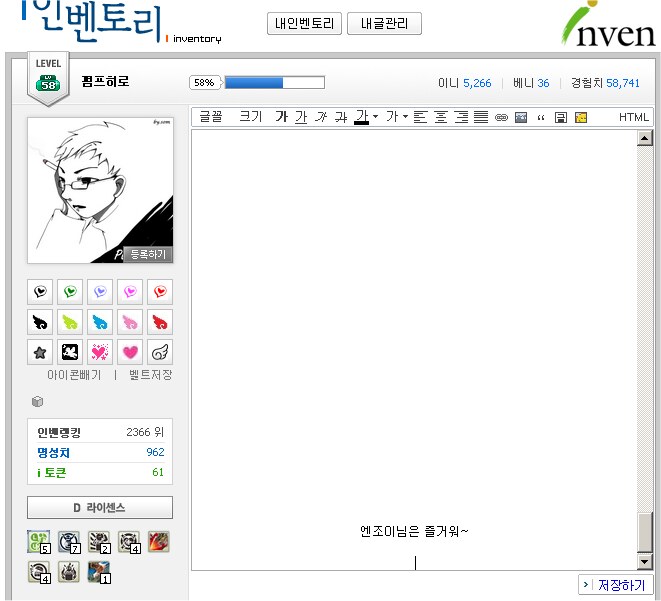
Task: Toggle bold text formatting
Action: 281,117
